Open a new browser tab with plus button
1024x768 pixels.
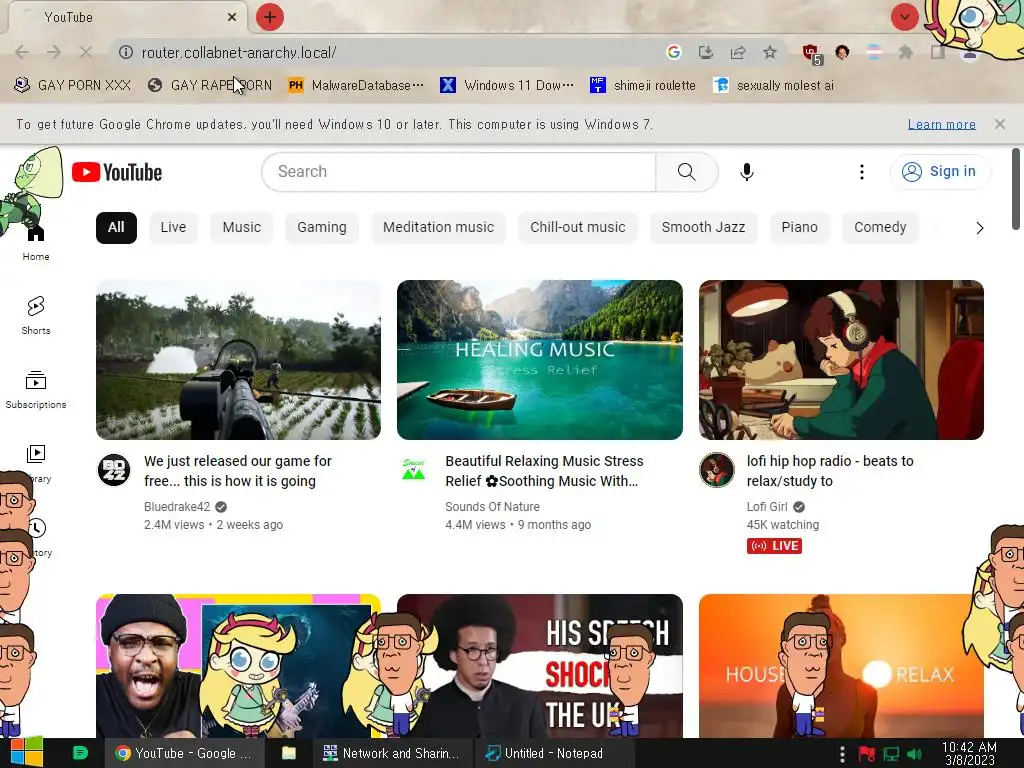pos(270,17)
